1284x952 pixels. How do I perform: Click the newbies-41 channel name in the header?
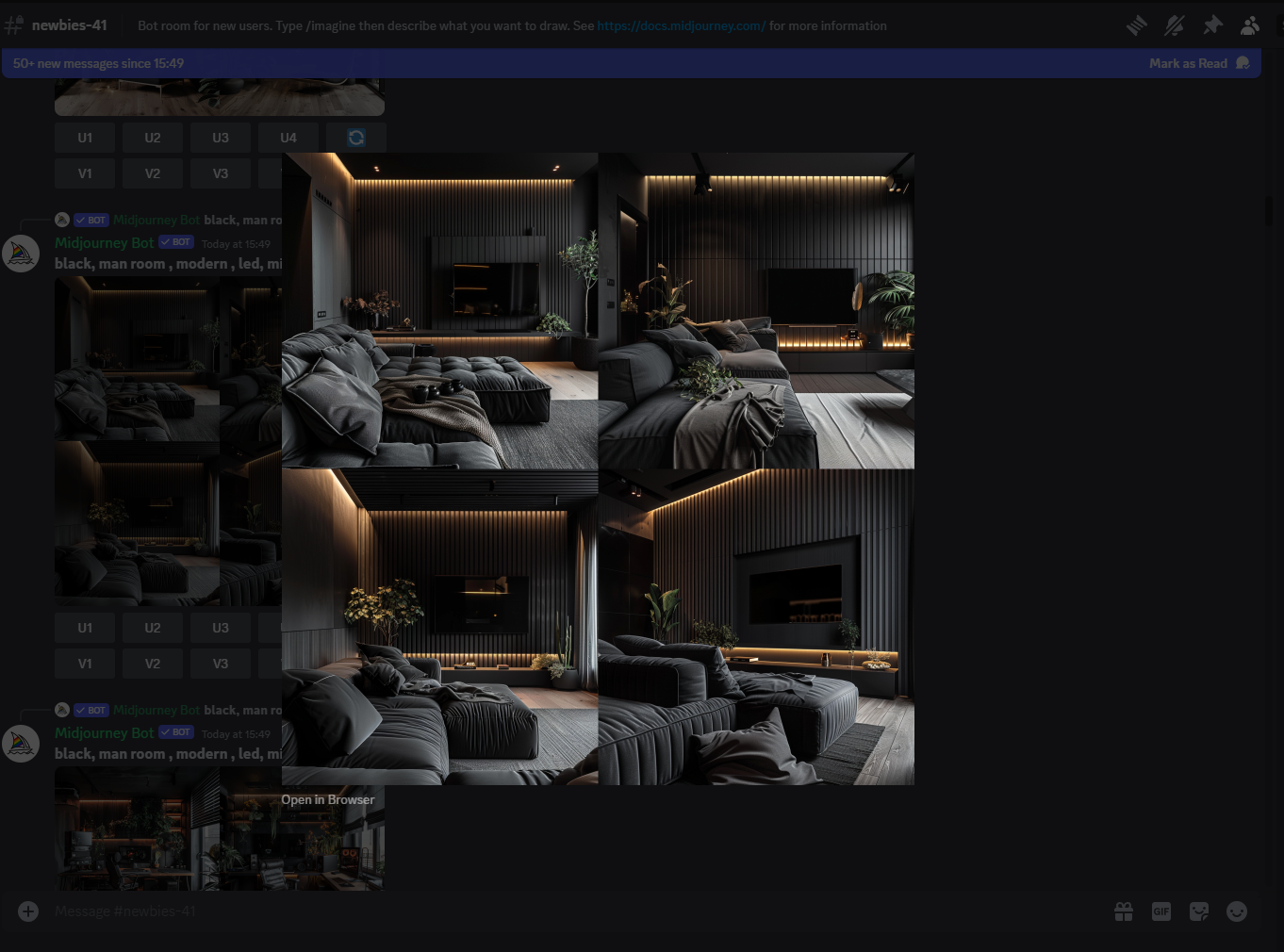(x=69, y=25)
